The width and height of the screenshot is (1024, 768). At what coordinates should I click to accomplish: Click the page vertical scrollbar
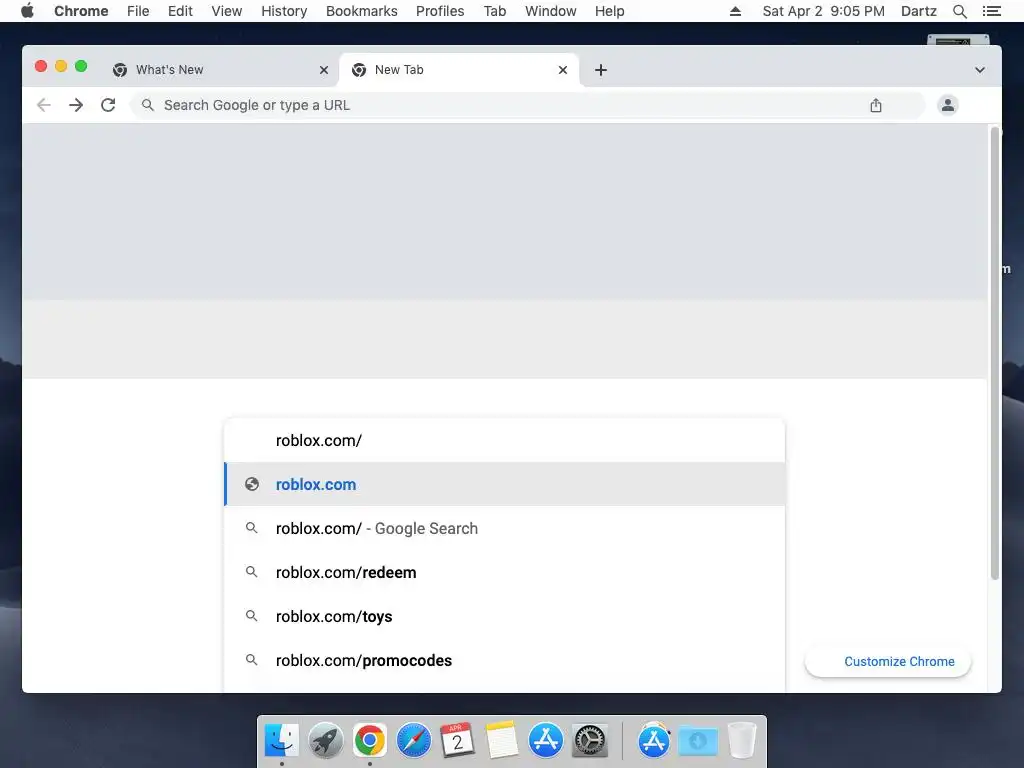pos(995,353)
